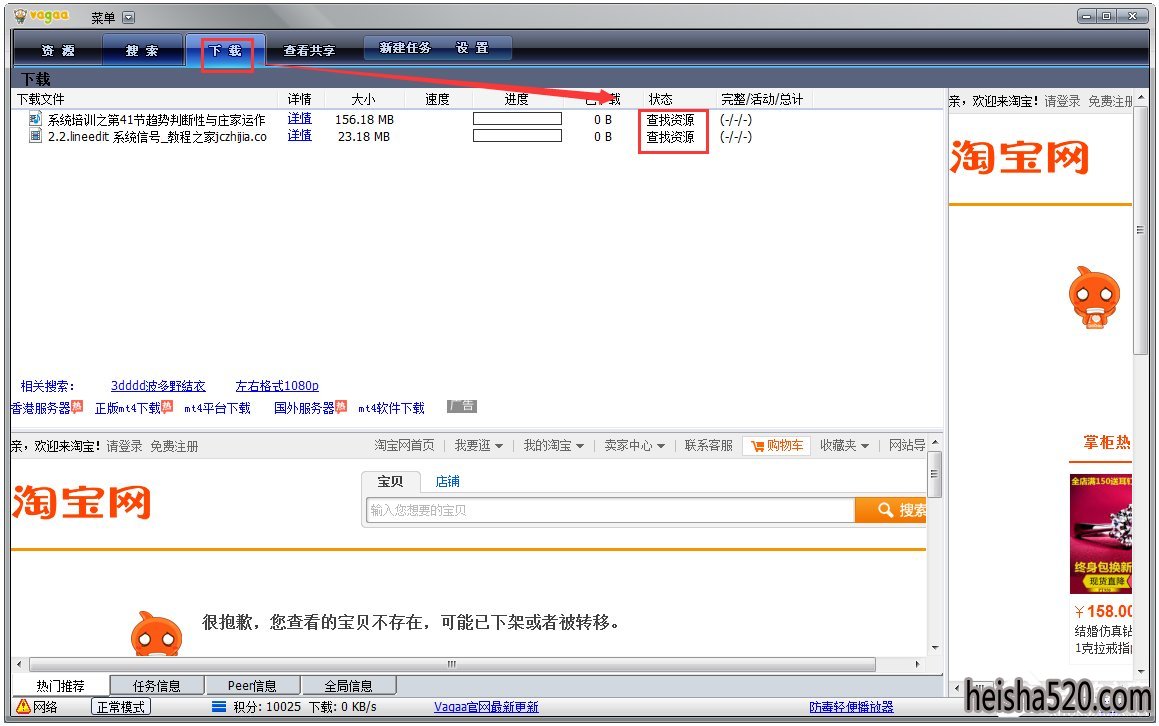Click the Taobao mascot in right sidebar
The height and width of the screenshot is (726, 1159).
pos(1094,297)
